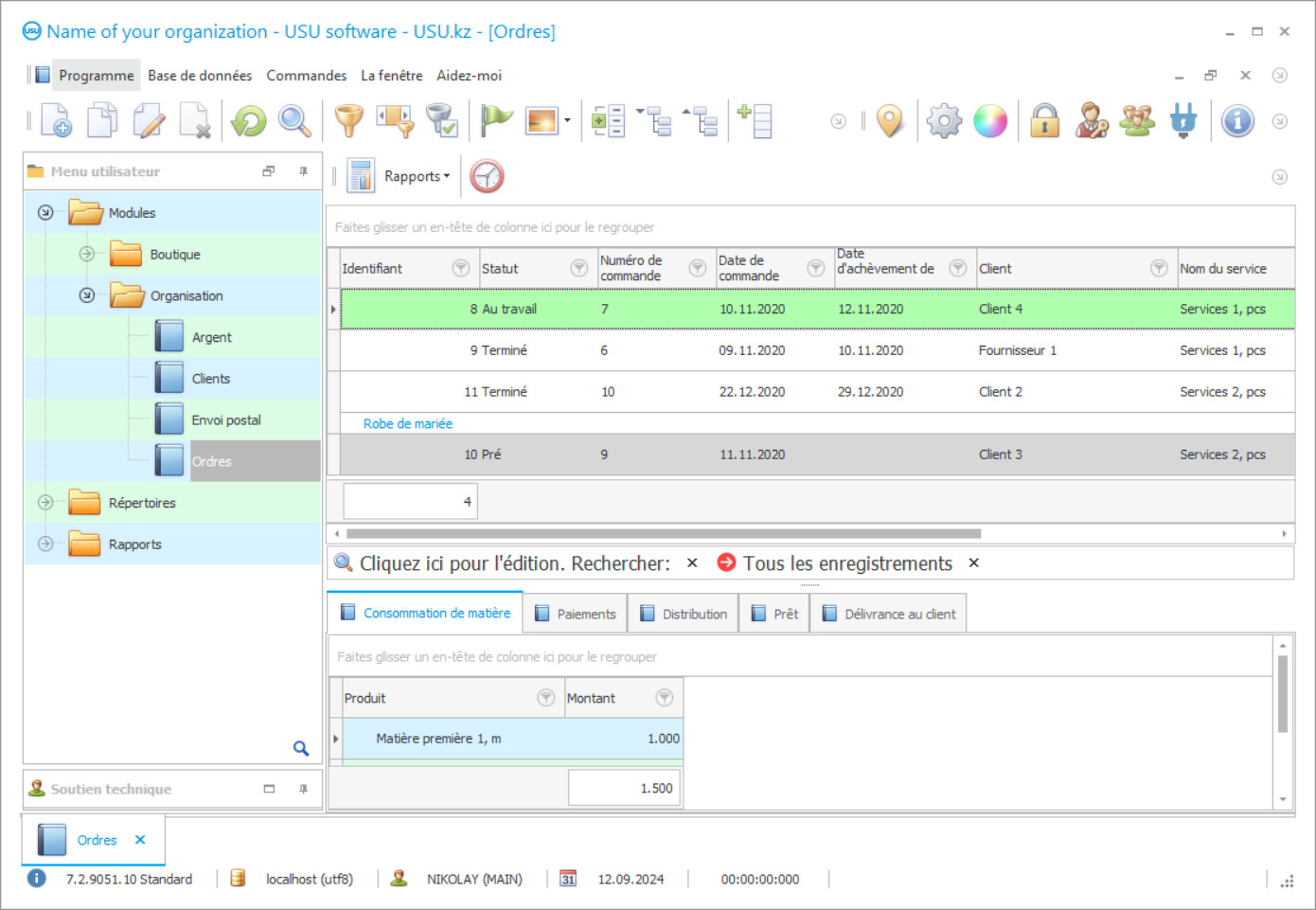This screenshot has height=910, width=1316.
Task: Open the Statut column filter
Action: tap(579, 268)
